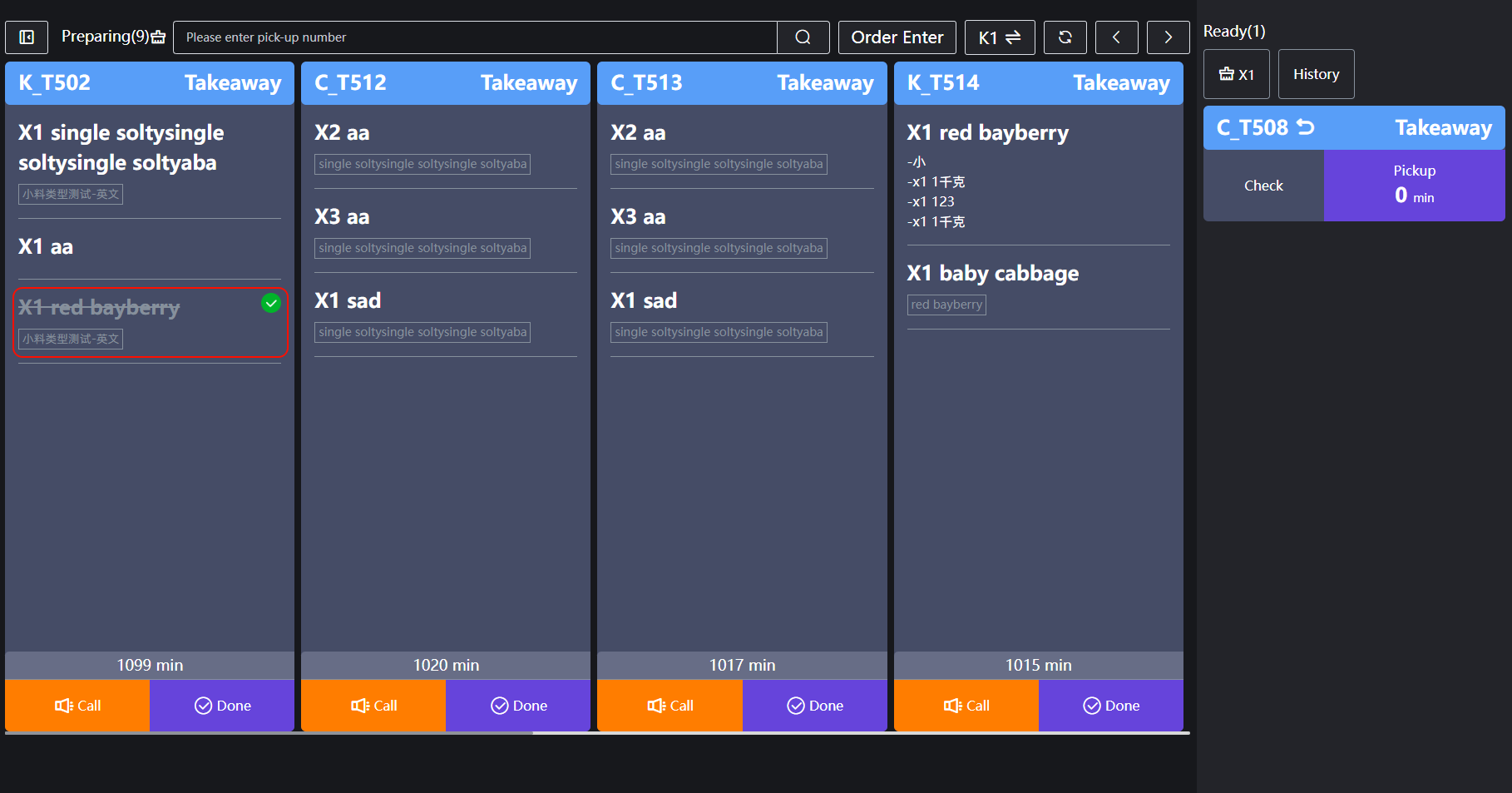Click the basket X1 filter button

pos(1236,75)
